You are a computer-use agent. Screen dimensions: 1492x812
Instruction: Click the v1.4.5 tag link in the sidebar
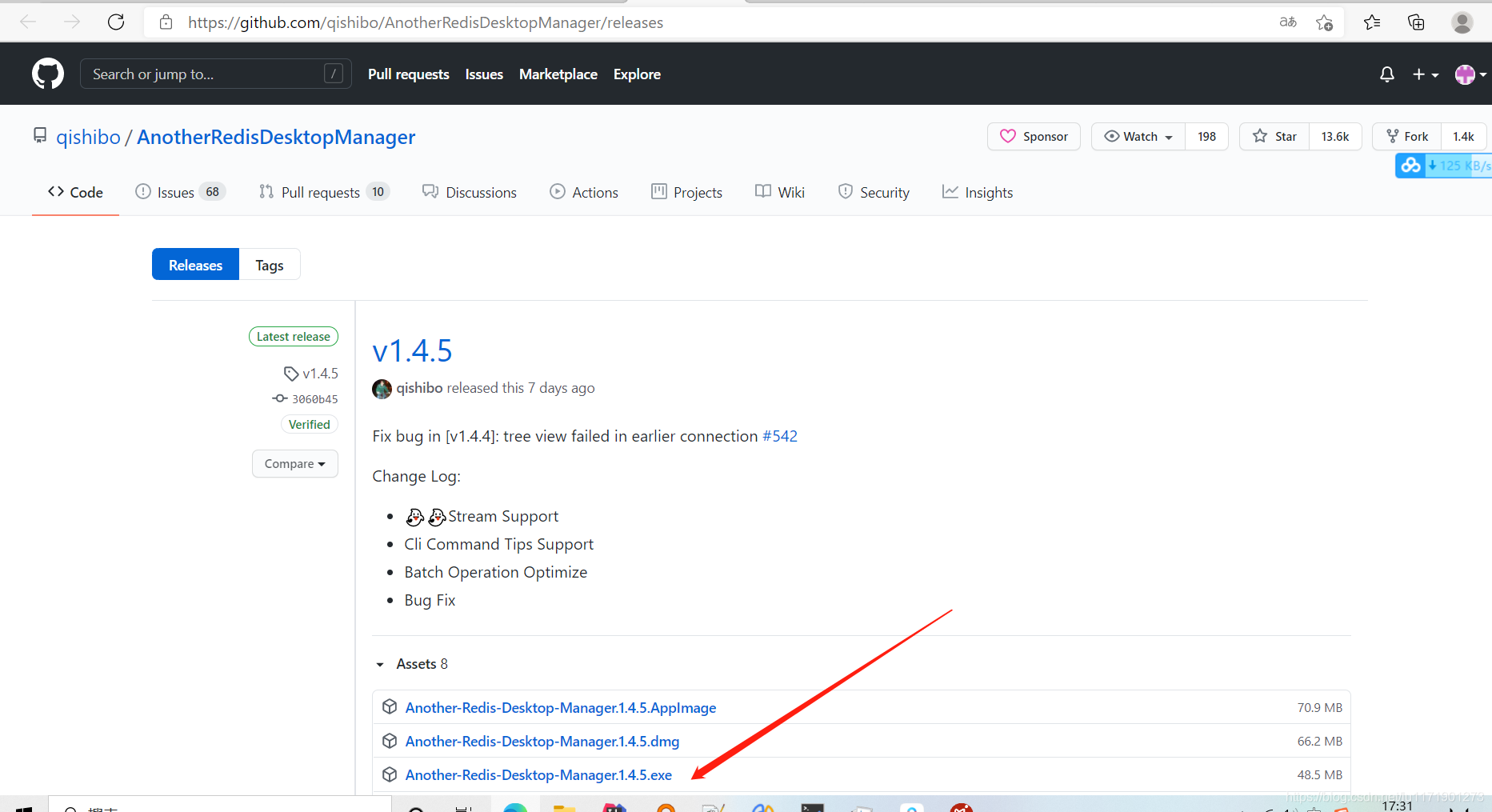coord(312,374)
